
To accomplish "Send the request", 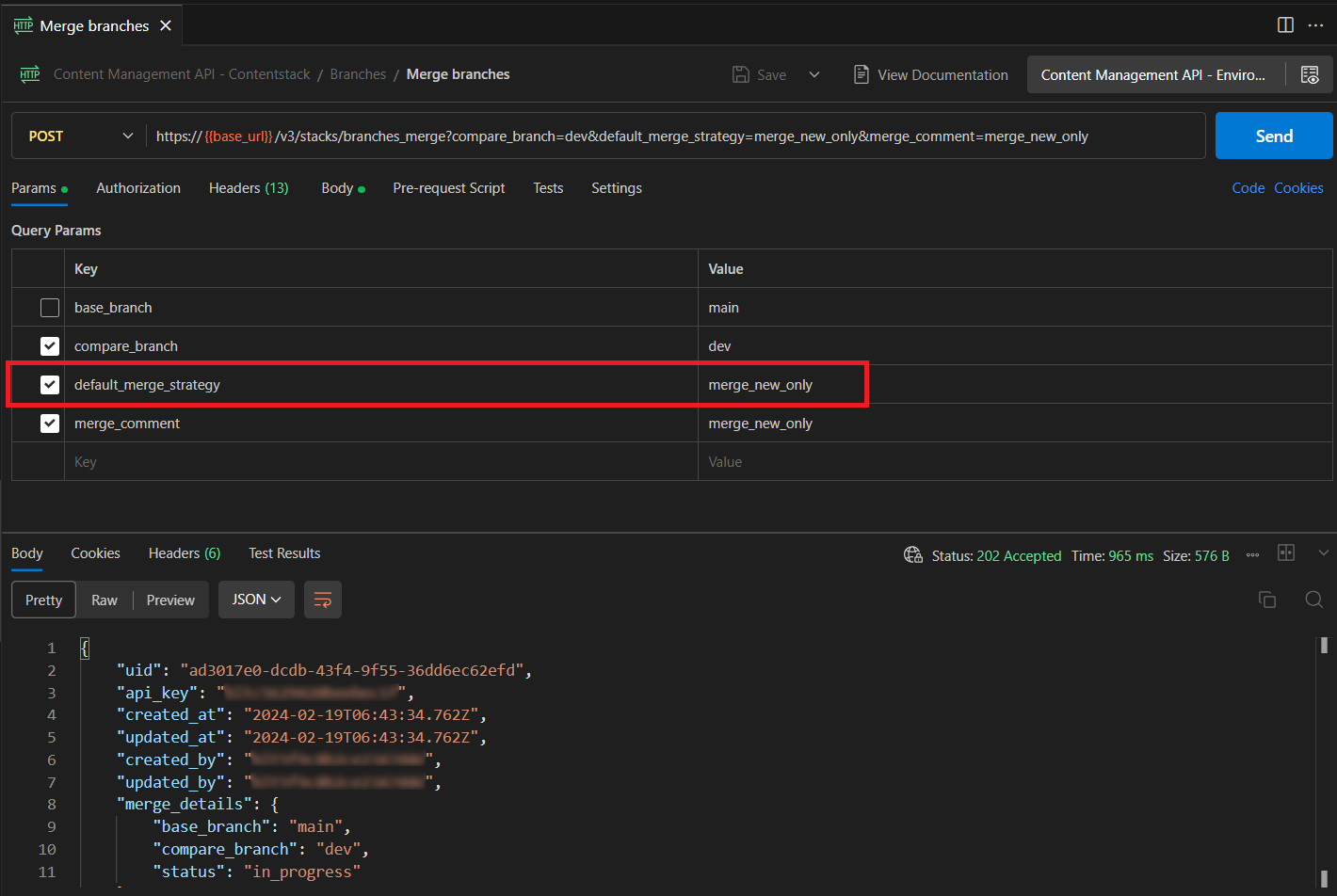I will coord(1274,136).
